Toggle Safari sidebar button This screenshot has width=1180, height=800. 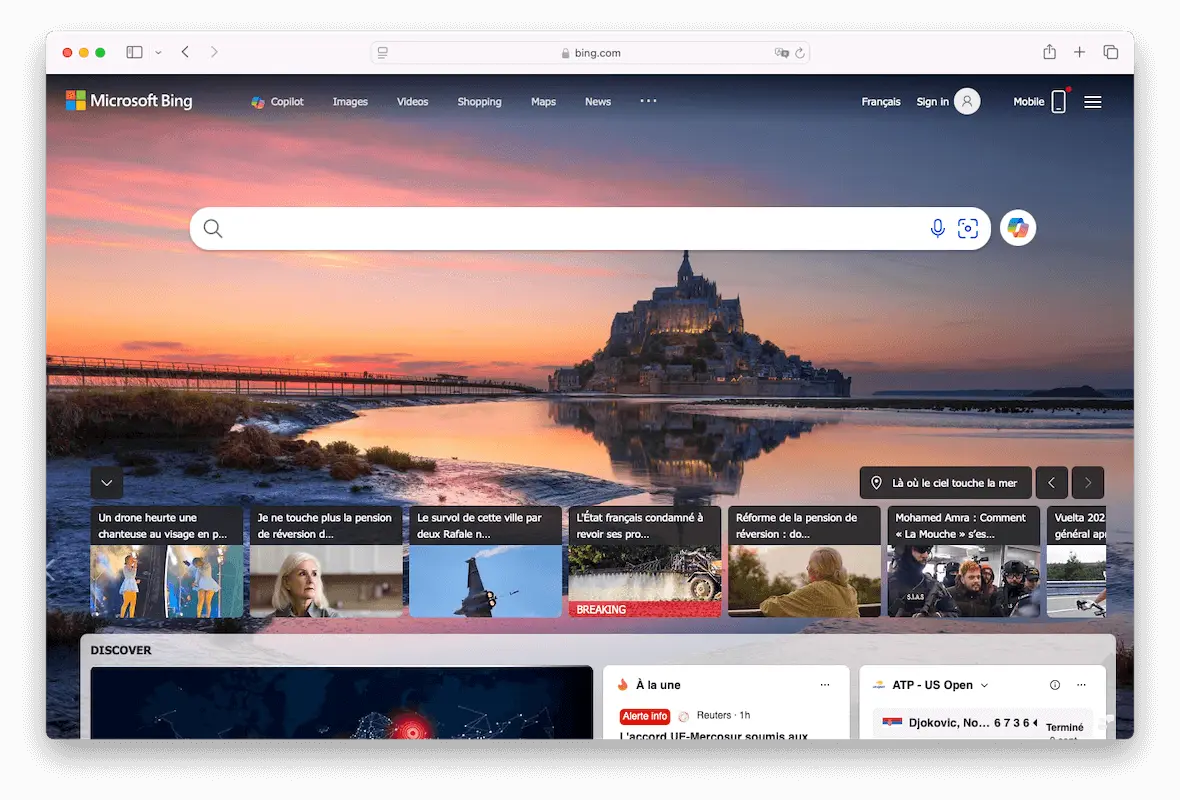(134, 52)
